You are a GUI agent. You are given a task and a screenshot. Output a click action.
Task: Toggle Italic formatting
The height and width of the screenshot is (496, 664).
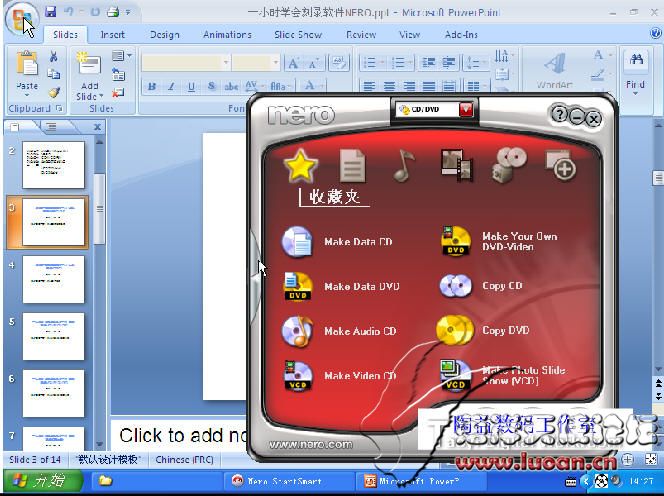click(171, 87)
